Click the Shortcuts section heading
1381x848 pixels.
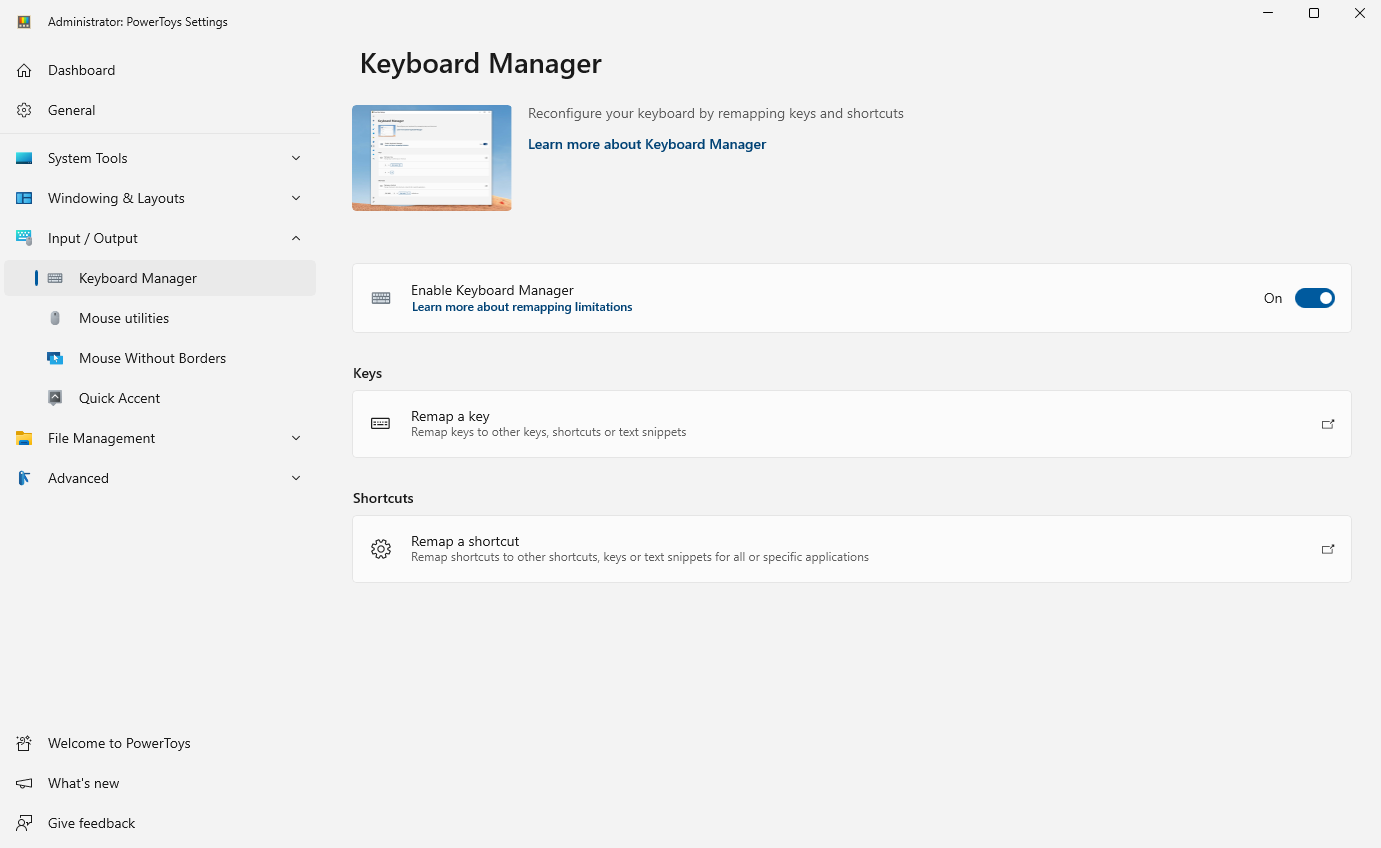383,498
